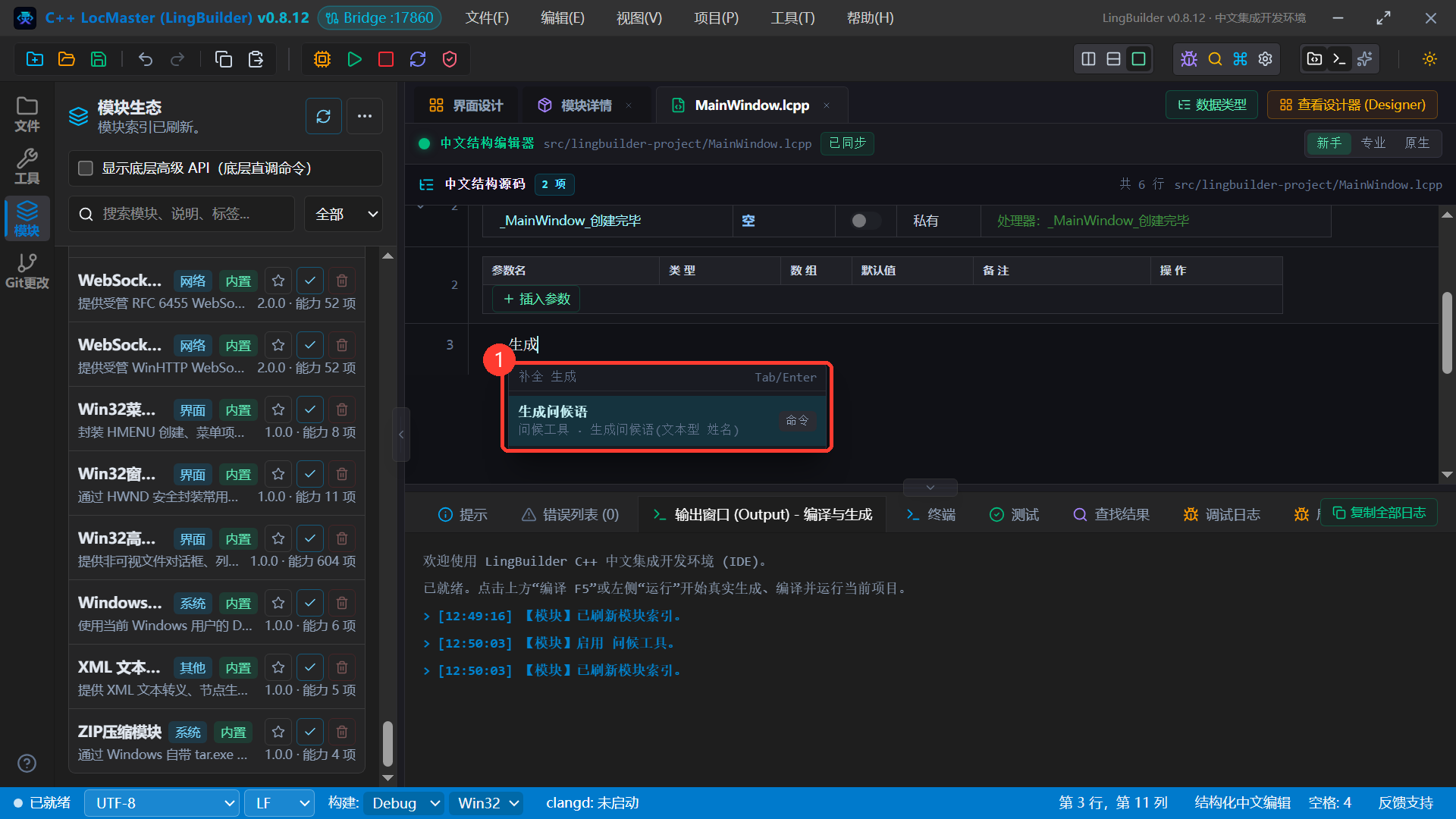Screen dimensions: 1456x819
Task: Open the UTF-8 encoding dropdown
Action: pos(162,803)
